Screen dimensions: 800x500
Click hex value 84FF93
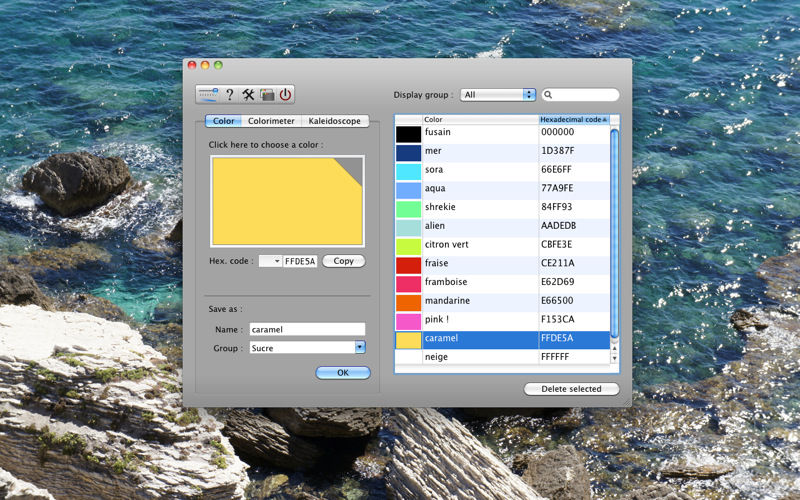point(557,207)
